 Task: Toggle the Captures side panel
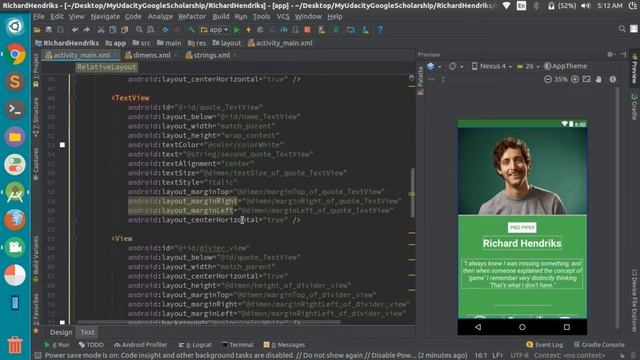pos(36,164)
